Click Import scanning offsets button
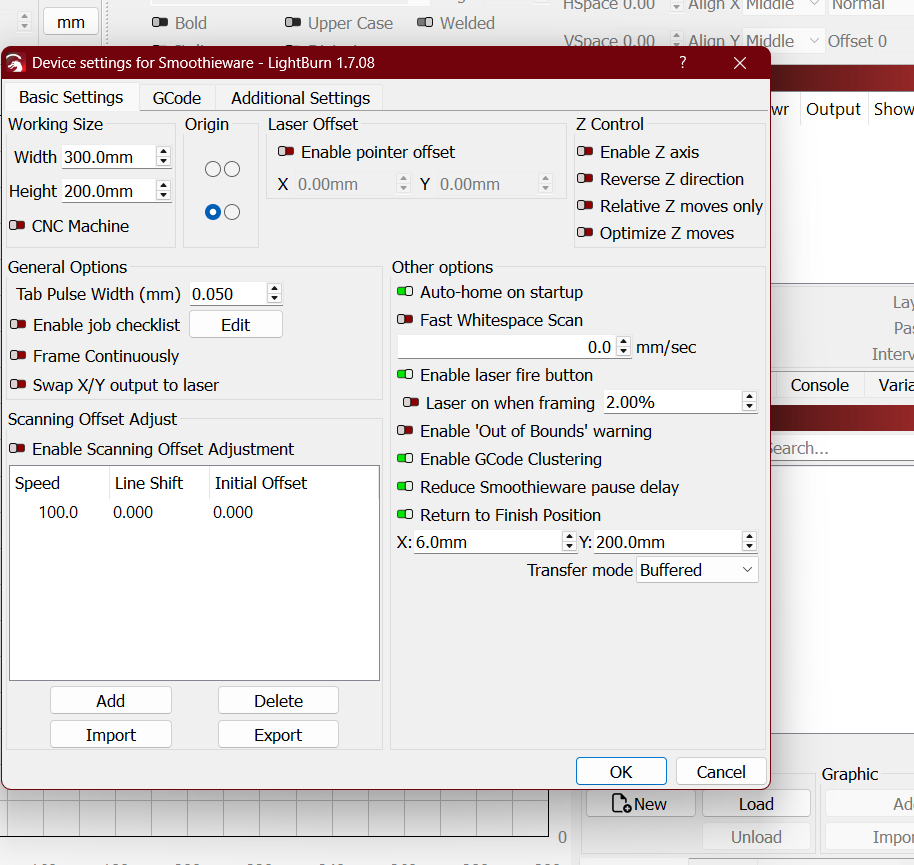 (x=111, y=735)
